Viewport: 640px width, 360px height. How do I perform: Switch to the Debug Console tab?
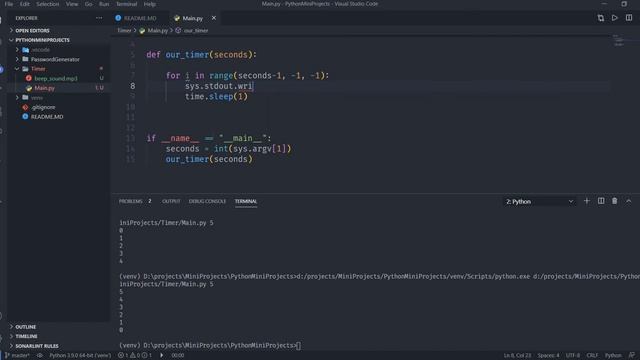[207, 201]
